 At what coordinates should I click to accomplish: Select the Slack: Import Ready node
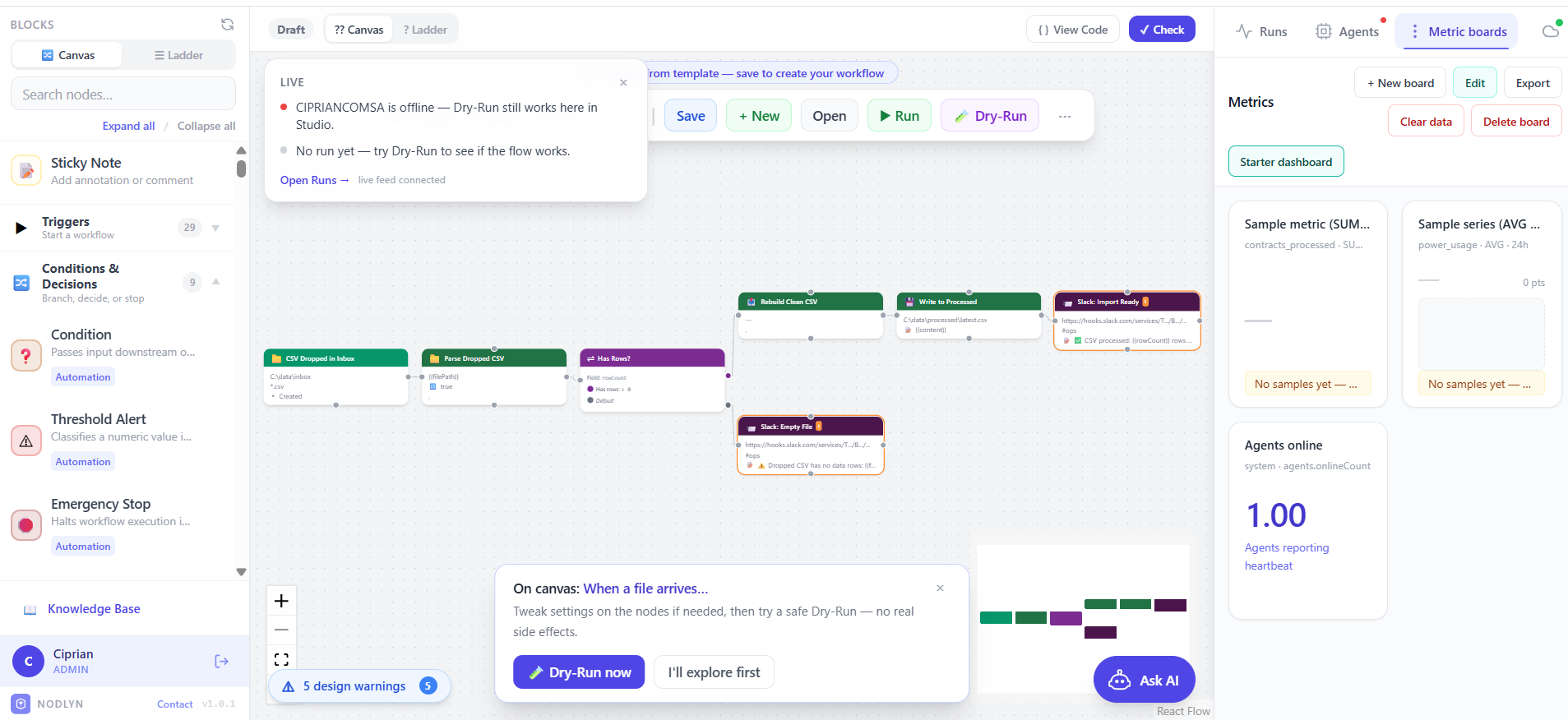pyautogui.click(x=1127, y=321)
